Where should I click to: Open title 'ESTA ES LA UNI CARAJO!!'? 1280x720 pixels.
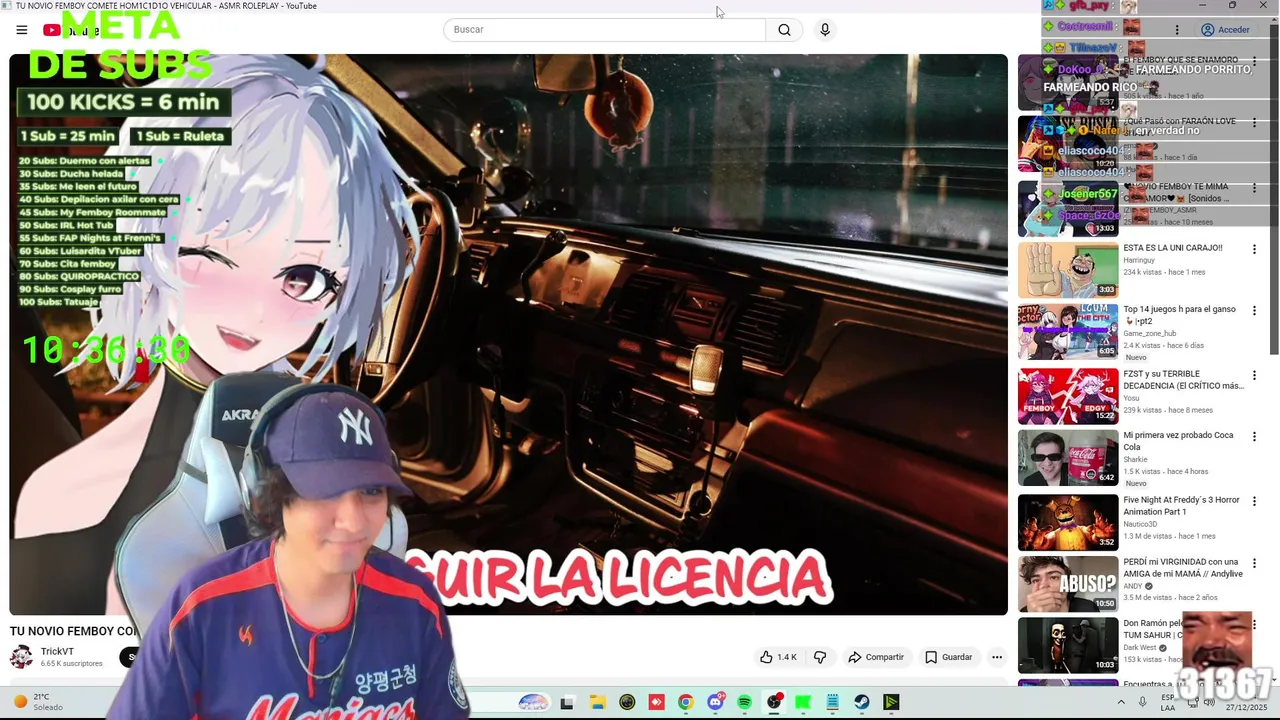click(1173, 248)
